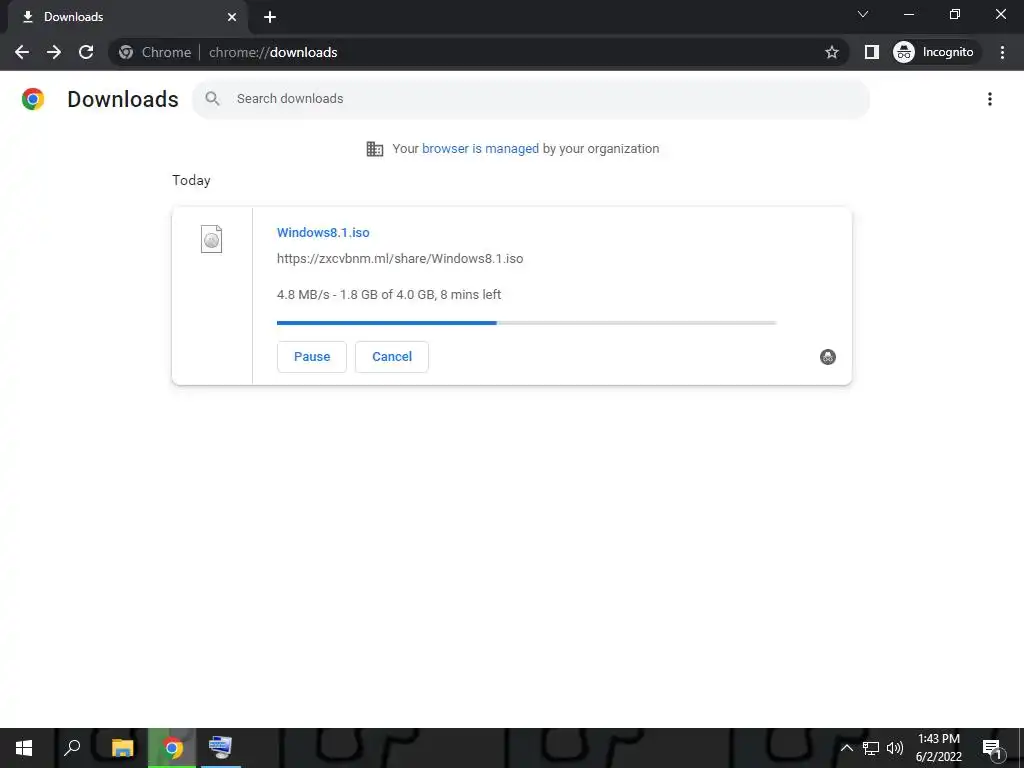The image size is (1024, 768).
Task: Open the 'browser is managed' link
Action: pos(480,148)
